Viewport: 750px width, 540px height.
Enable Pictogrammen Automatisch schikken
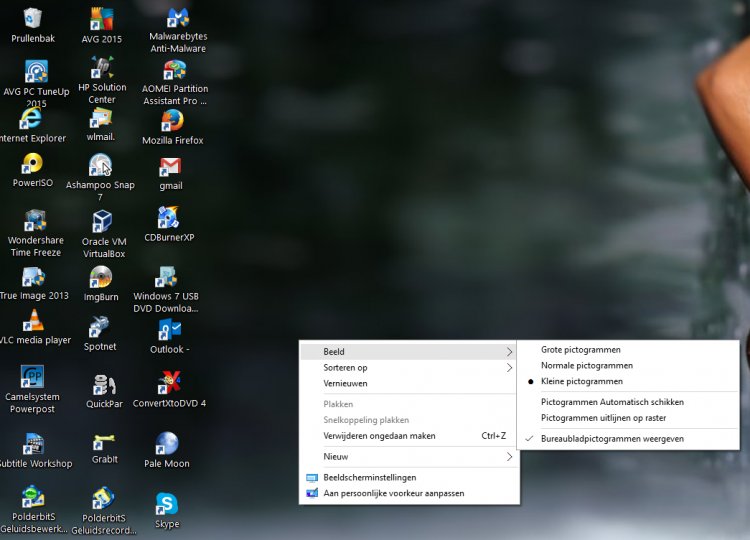coord(612,402)
